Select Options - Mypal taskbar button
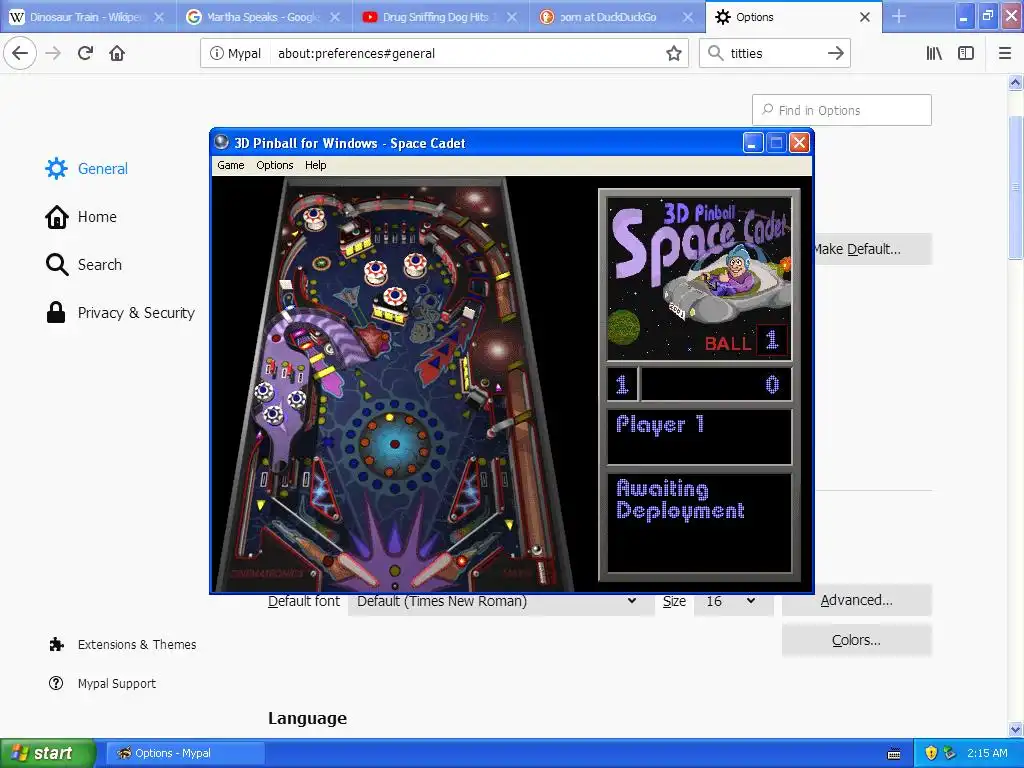This screenshot has width=1024, height=768. pos(185,753)
